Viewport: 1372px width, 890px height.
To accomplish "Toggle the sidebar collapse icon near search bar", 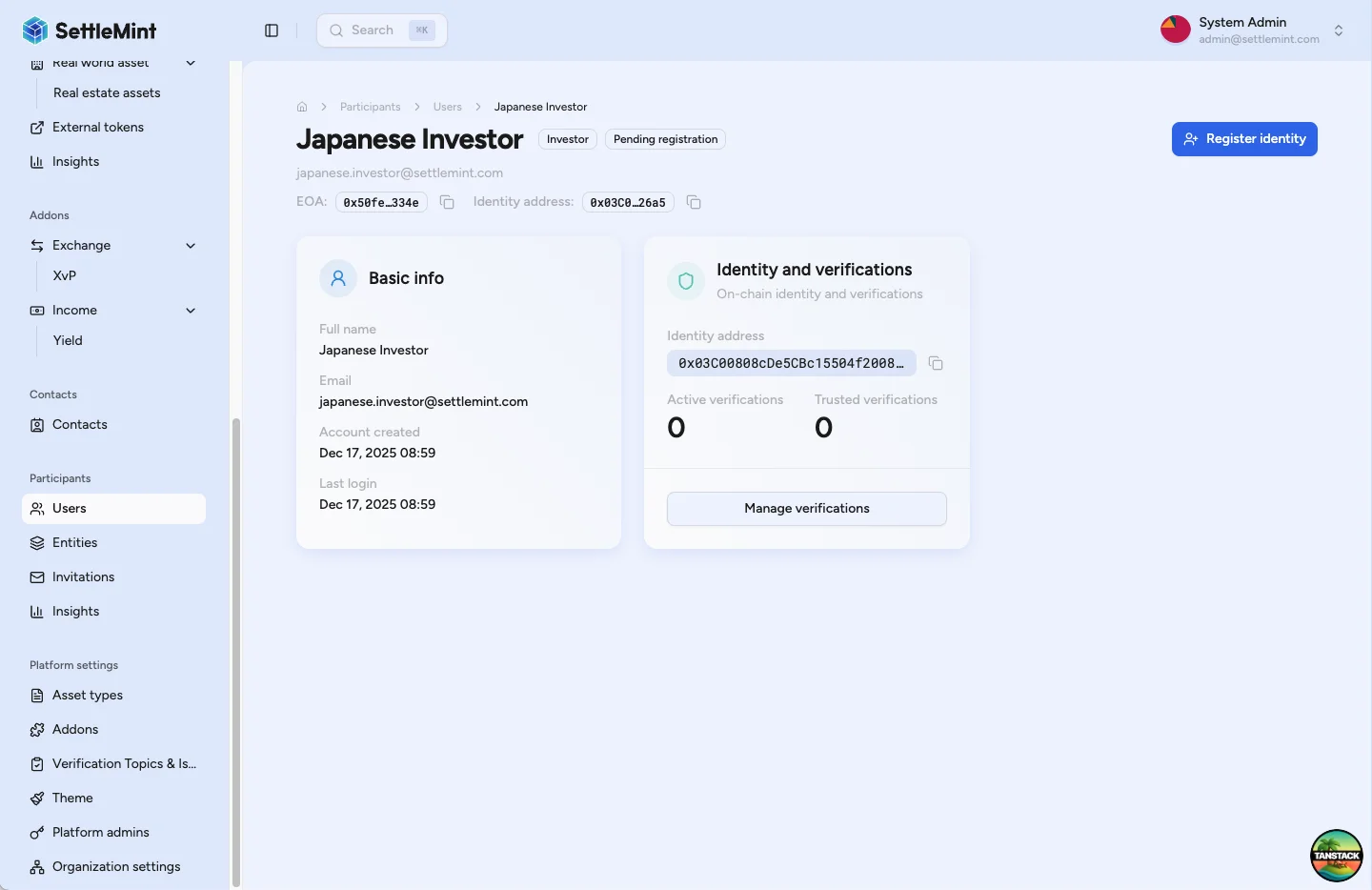I will (272, 30).
